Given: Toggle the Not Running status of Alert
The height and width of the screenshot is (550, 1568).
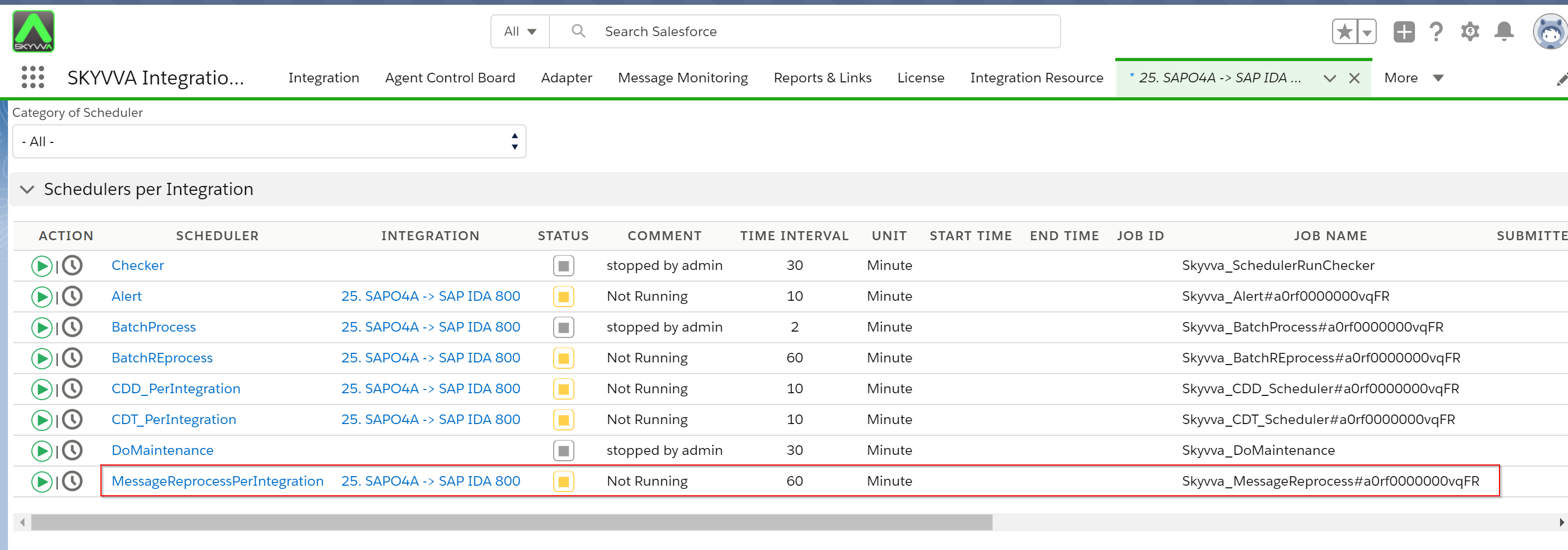Looking at the screenshot, I should click(563, 296).
